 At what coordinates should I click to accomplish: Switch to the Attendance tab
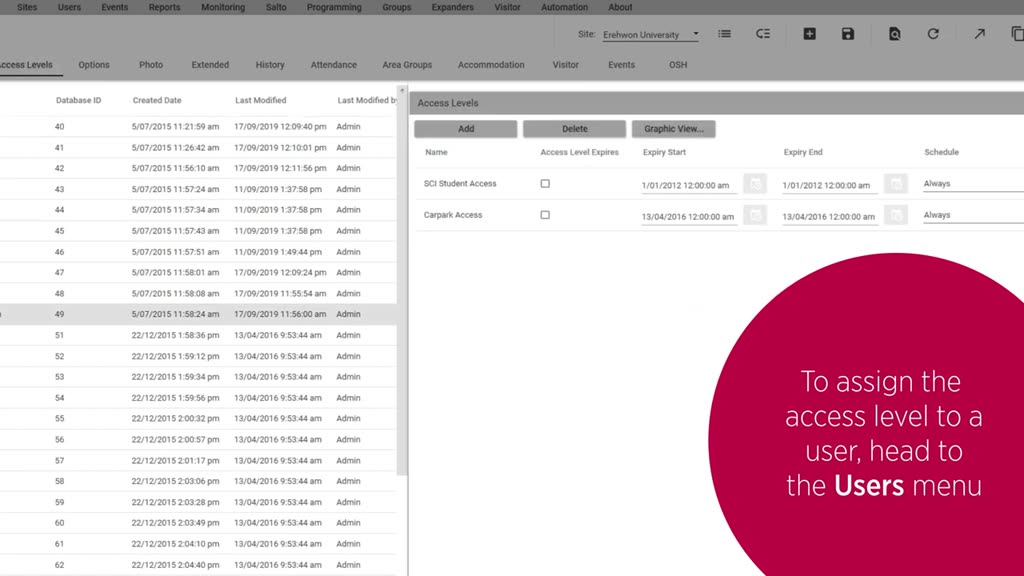[x=334, y=65]
